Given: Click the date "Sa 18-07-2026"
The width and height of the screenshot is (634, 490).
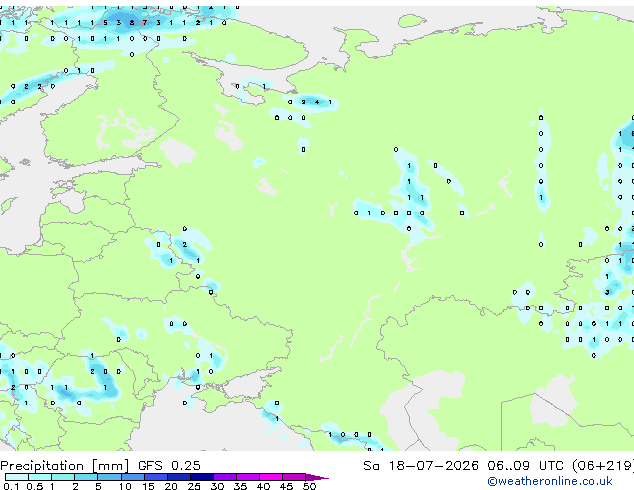Looking at the screenshot, I should tap(421, 466).
